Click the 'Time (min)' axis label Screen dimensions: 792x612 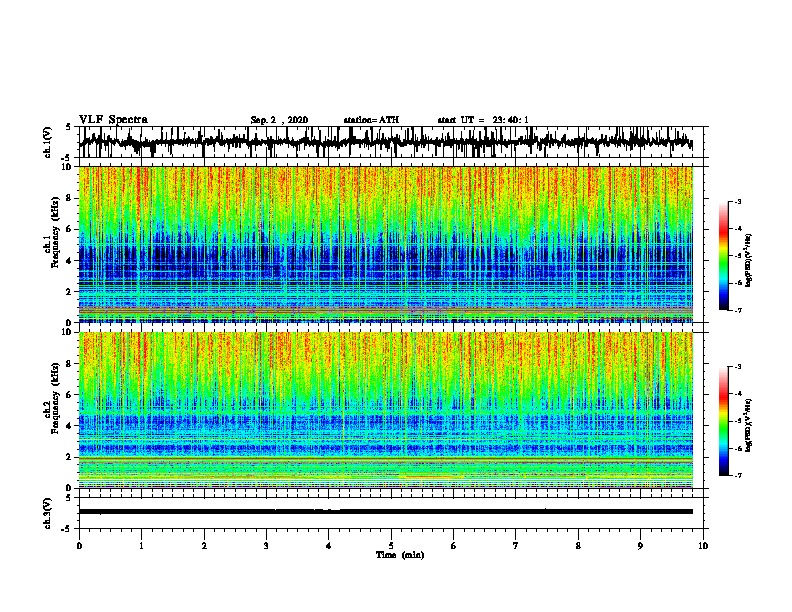click(400, 555)
